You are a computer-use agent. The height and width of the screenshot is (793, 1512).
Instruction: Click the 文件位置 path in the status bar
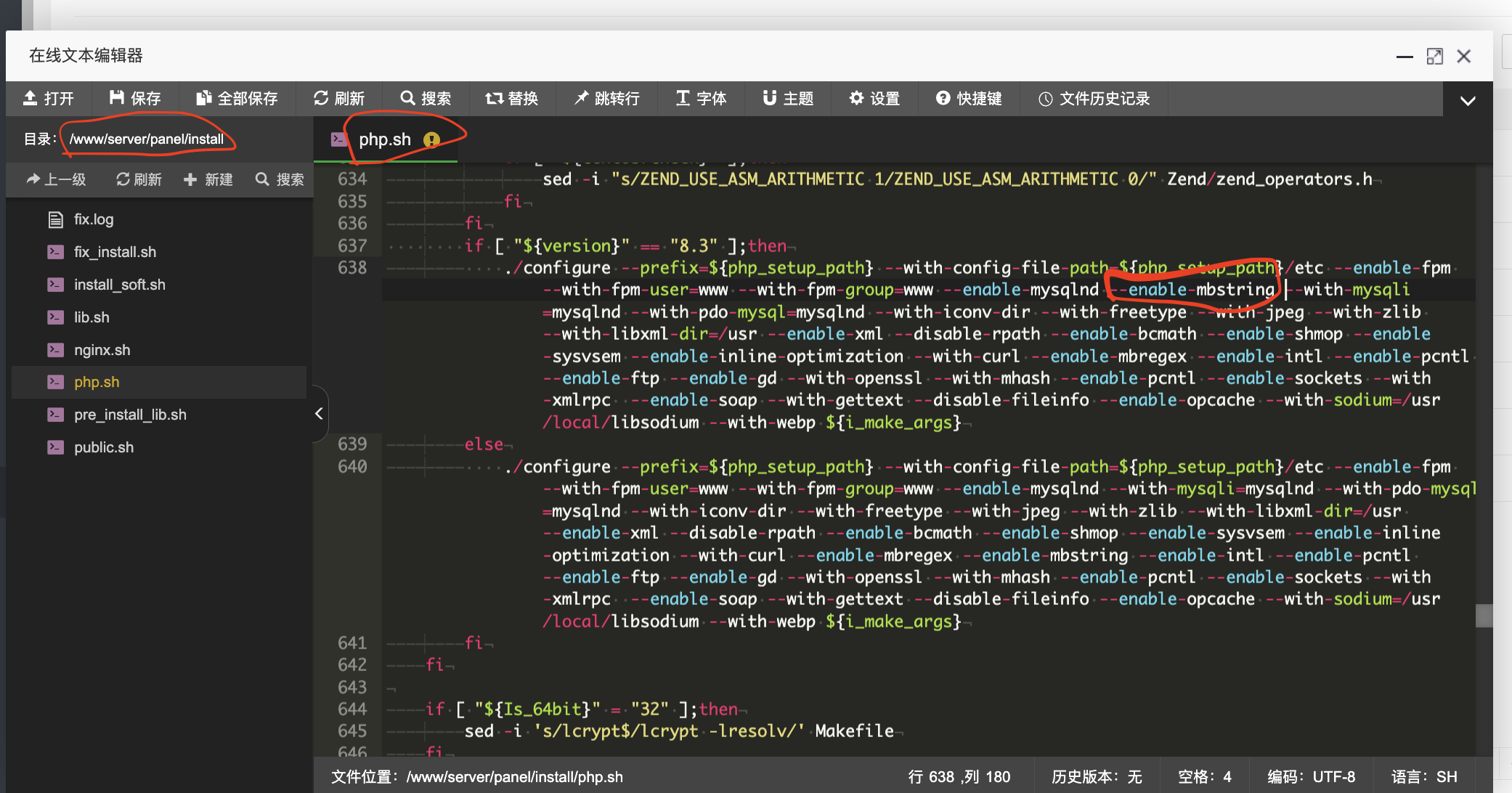pyautogui.click(x=477, y=777)
